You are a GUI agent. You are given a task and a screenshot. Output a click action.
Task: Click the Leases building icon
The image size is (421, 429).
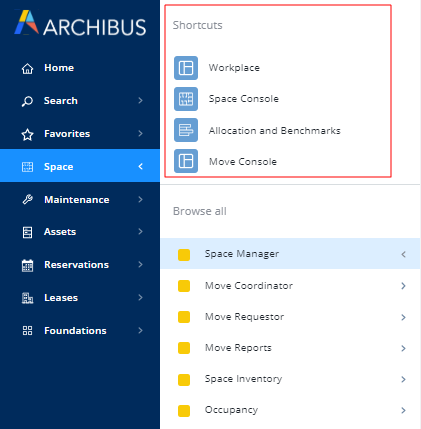pyautogui.click(x=27, y=298)
